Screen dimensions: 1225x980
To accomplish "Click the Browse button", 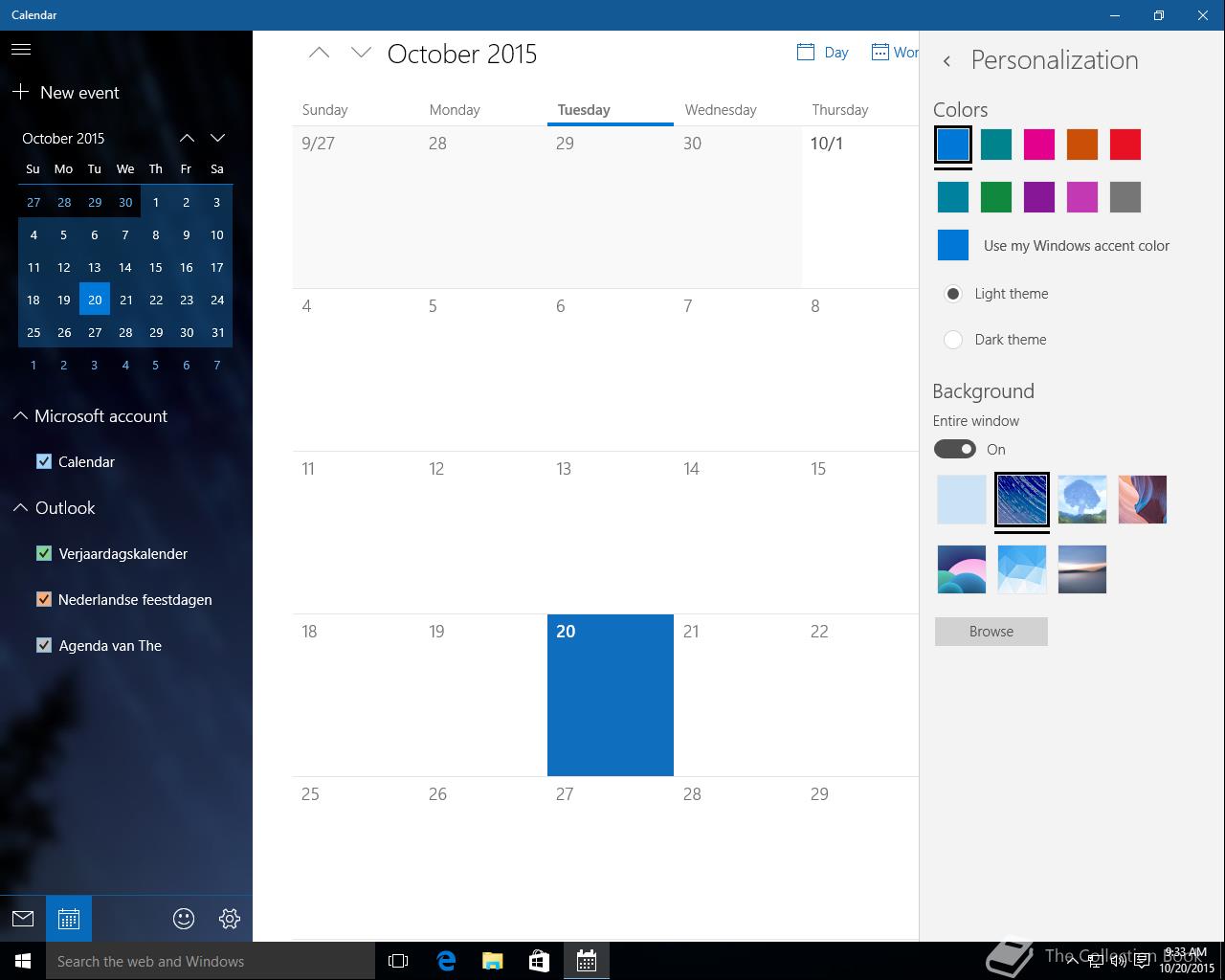I will pyautogui.click(x=991, y=632).
